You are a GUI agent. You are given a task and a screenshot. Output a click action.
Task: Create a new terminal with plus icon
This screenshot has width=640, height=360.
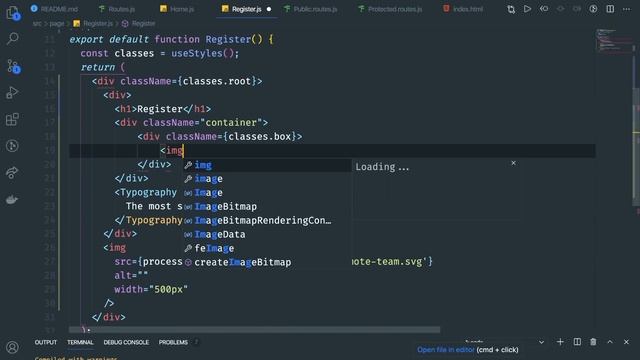point(560,342)
